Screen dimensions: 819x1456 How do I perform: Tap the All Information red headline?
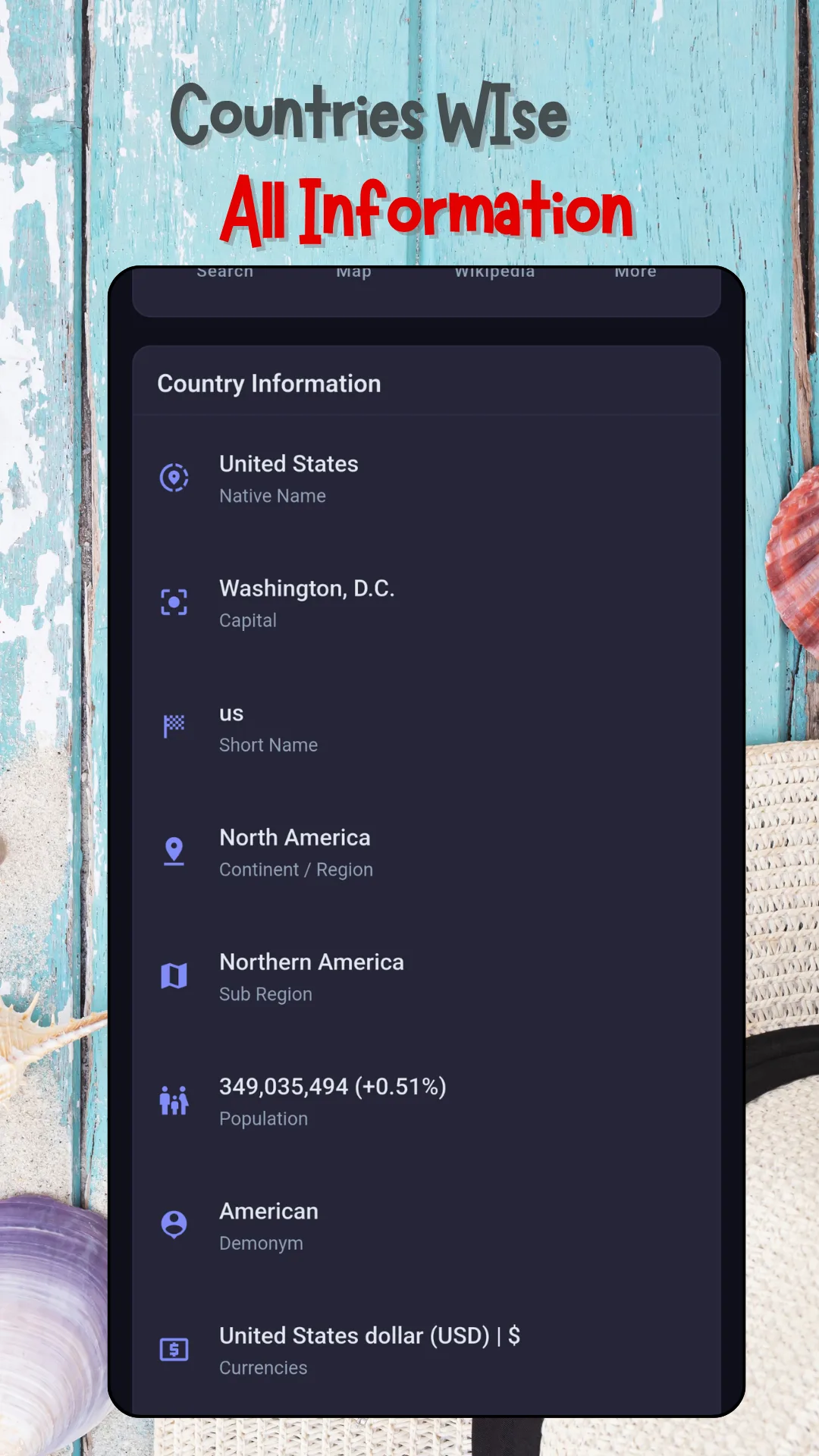427,210
